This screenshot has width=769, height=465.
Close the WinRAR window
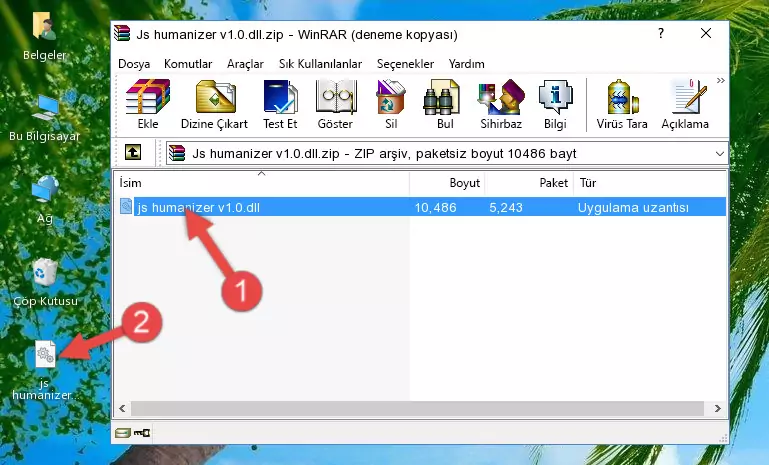pyautogui.click(x=706, y=33)
